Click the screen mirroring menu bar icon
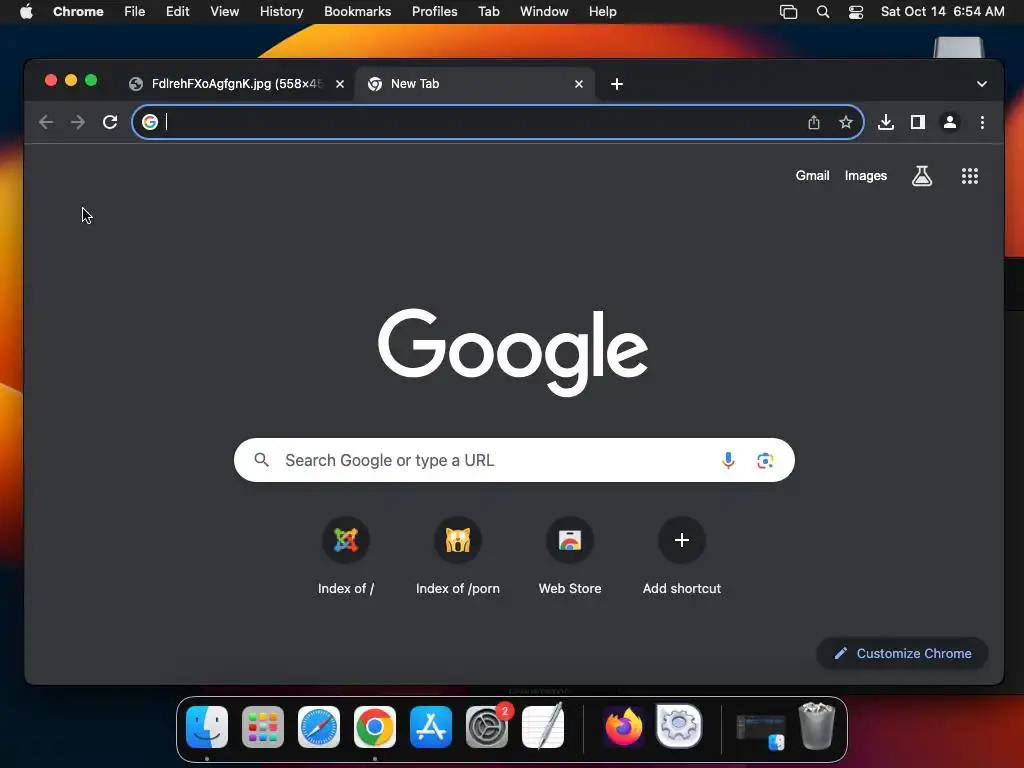This screenshot has width=1024, height=768. pyautogui.click(x=788, y=12)
